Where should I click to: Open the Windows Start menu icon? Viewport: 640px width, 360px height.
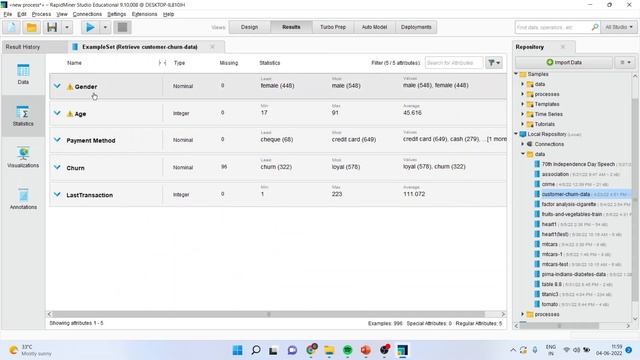(237, 350)
